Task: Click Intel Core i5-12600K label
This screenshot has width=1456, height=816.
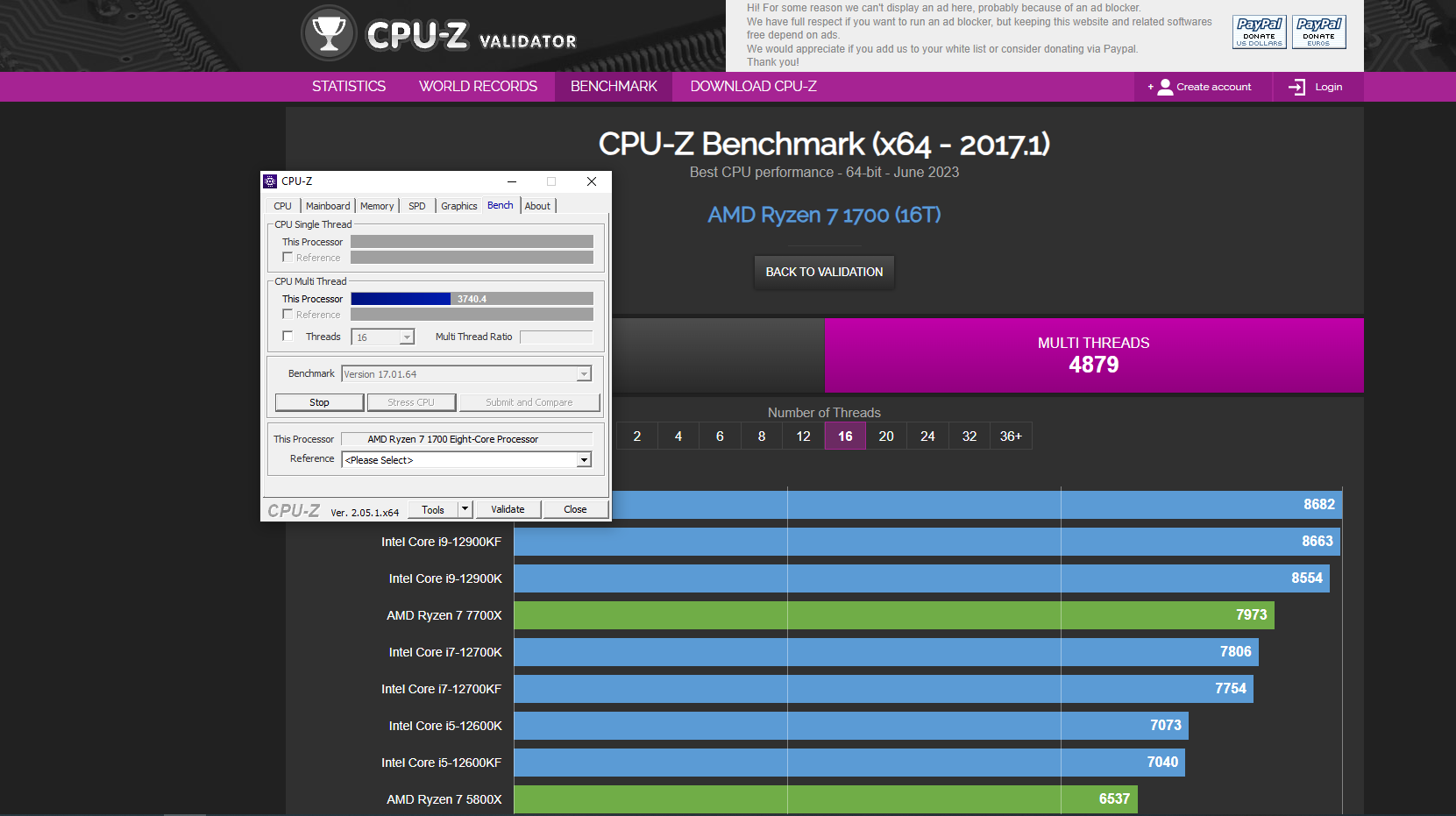Action: (445, 726)
